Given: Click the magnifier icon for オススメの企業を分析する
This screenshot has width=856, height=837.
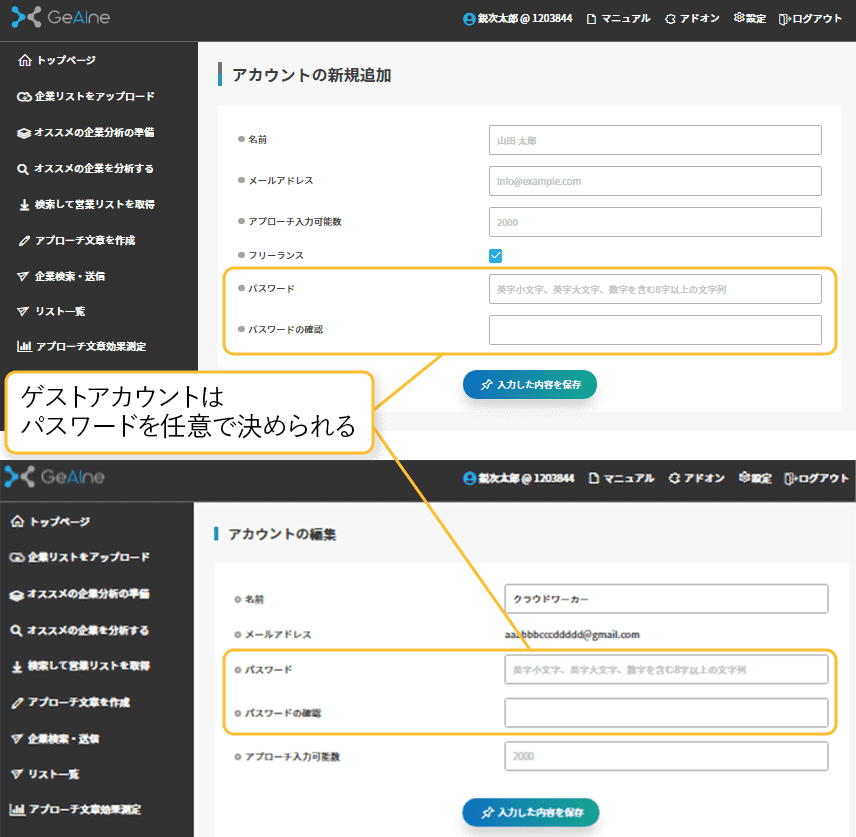Looking at the screenshot, I should coord(22,168).
